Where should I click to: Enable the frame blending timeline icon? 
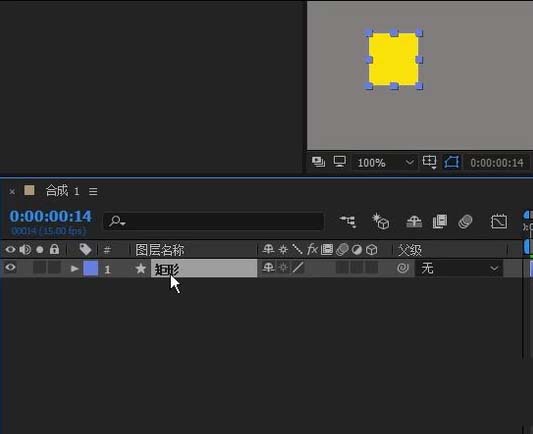pos(440,222)
